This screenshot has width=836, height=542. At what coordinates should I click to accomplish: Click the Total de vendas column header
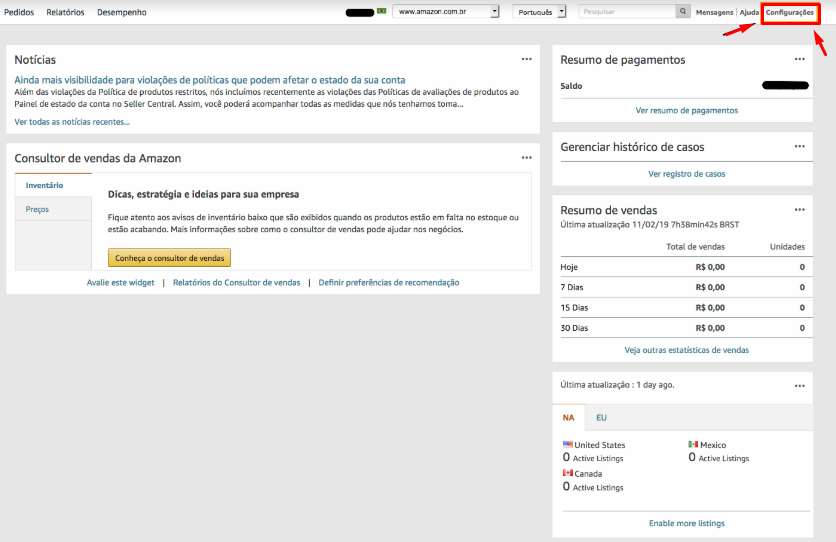pos(695,247)
